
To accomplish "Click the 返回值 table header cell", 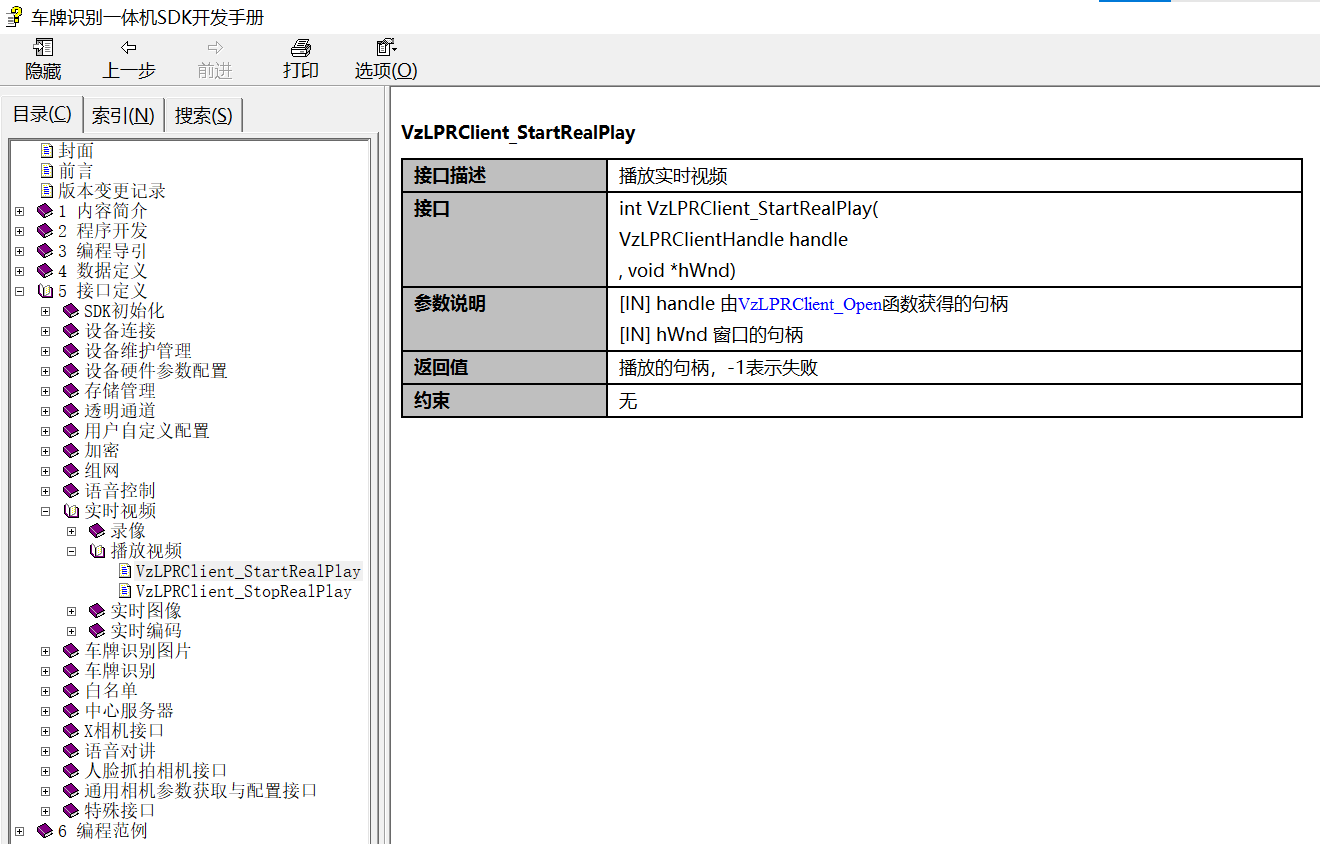I will 504,367.
